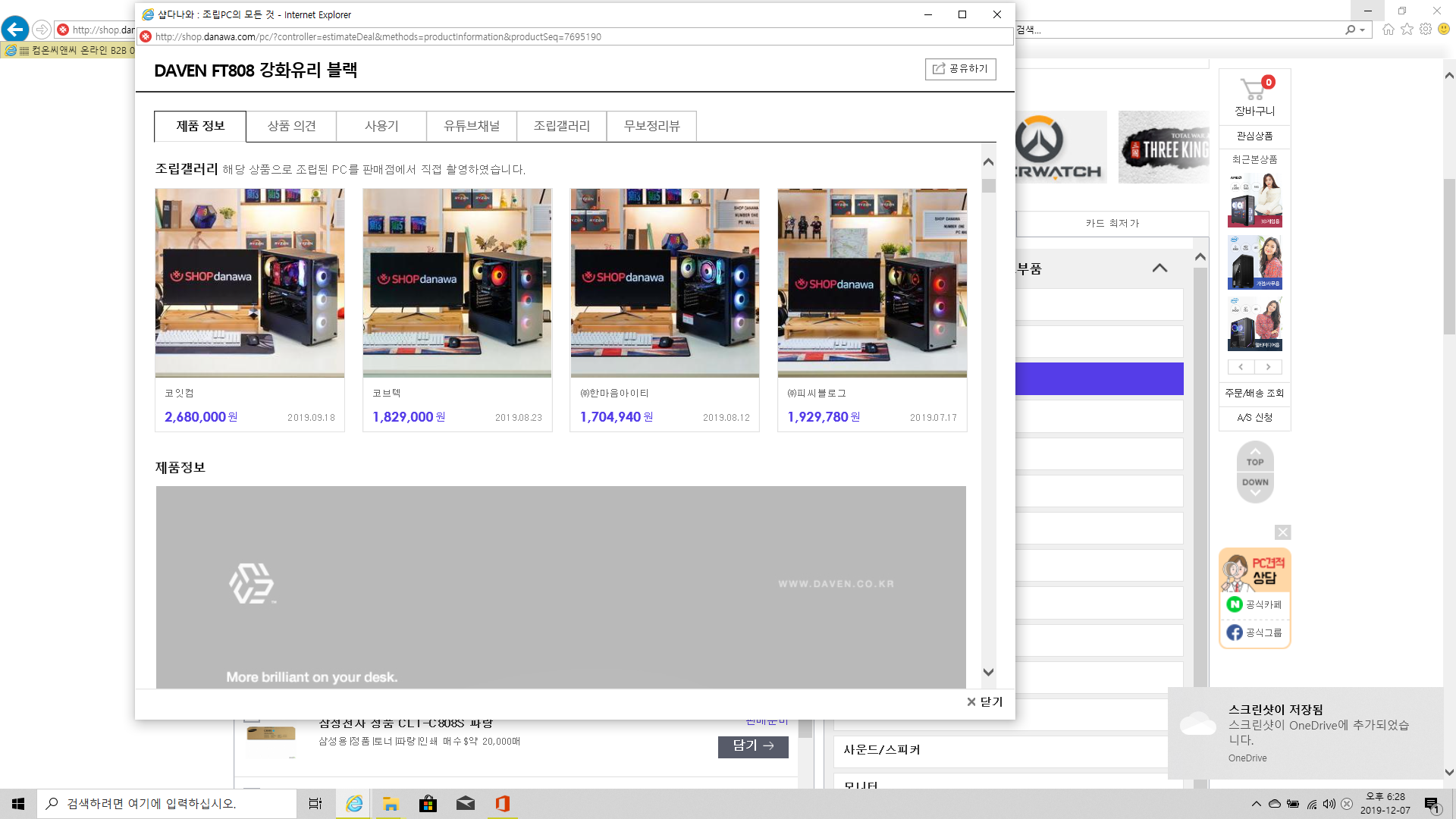Close the PC견적 상담 widget
1456x819 pixels.
pyautogui.click(x=1282, y=532)
